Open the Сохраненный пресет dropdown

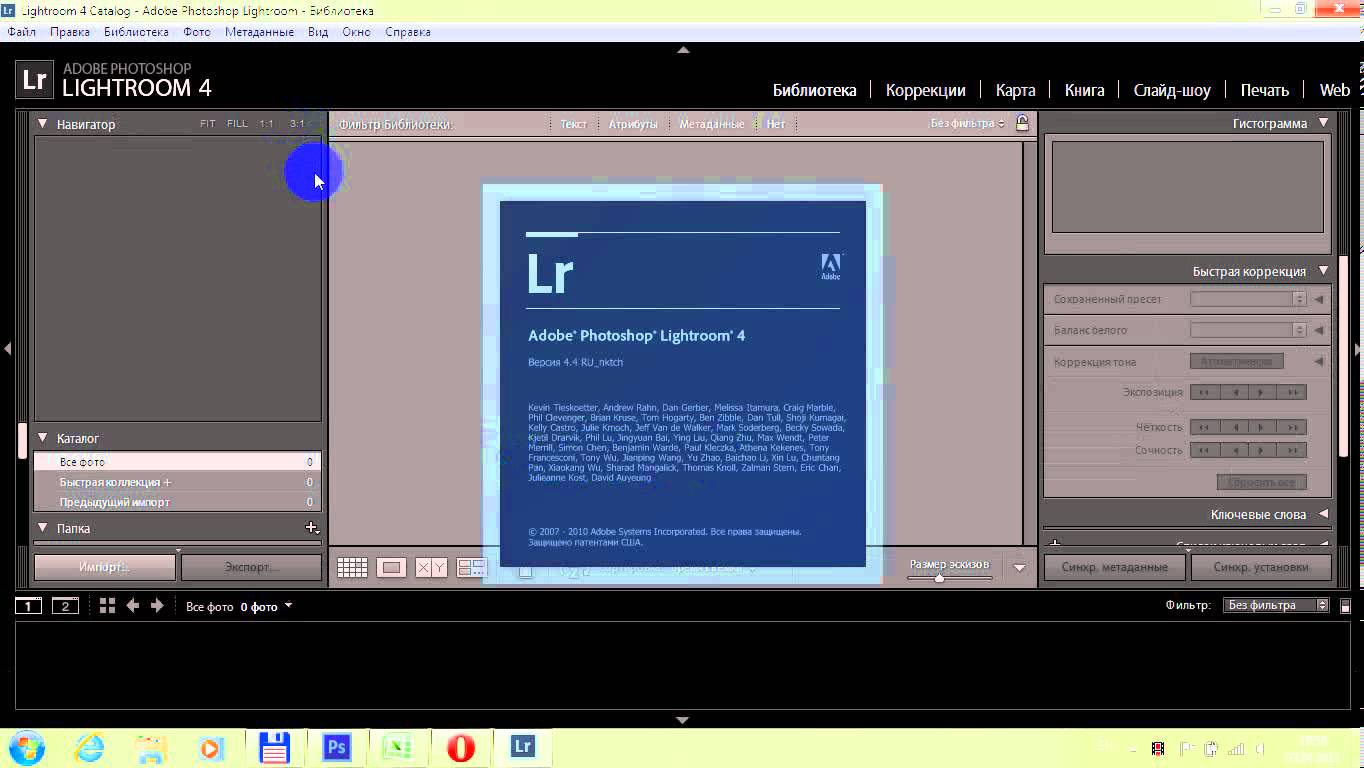[x=1248, y=299]
